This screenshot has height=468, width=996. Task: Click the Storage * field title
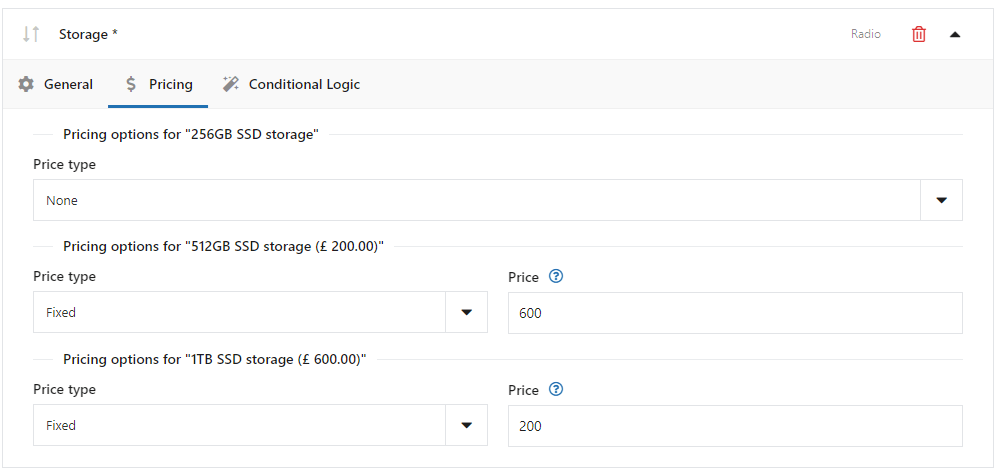[x=88, y=34]
